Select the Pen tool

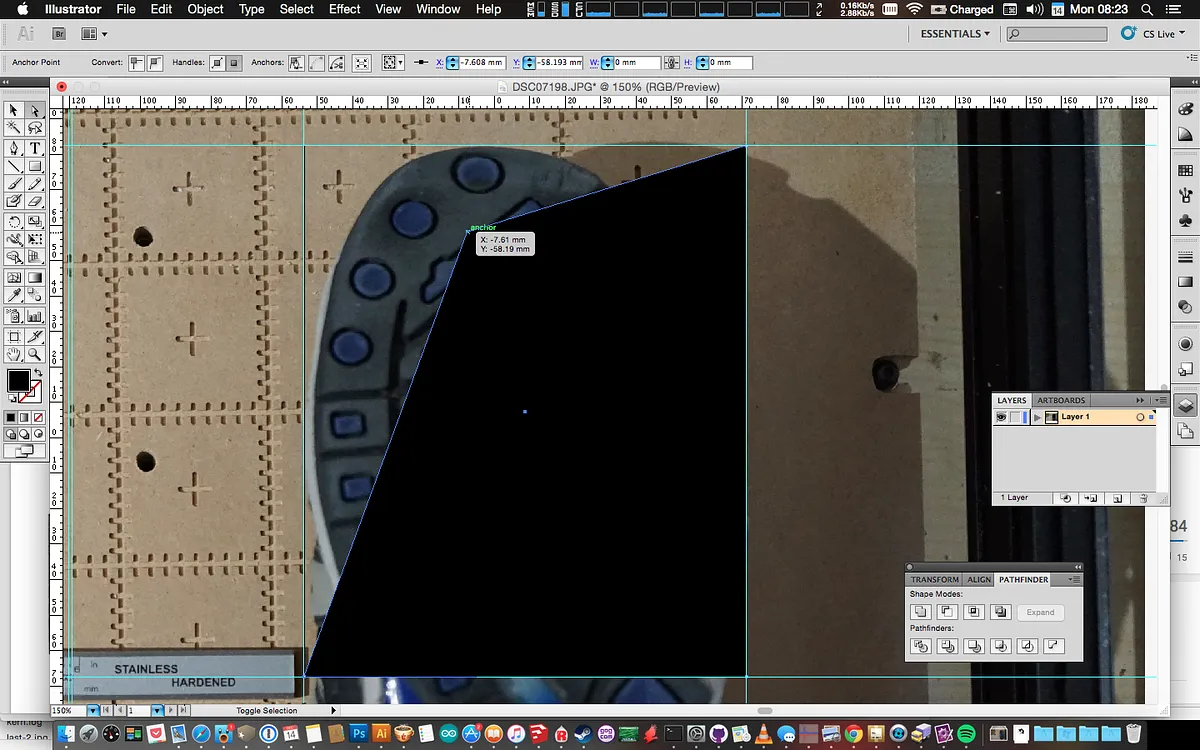pos(14,148)
